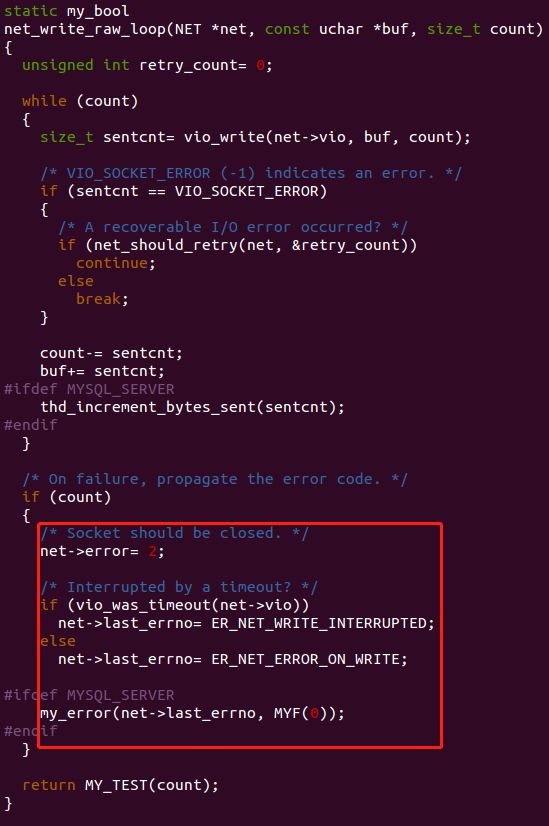Click the 'On failure, propagate' comment
549x826 pixels.
[x=214, y=479]
